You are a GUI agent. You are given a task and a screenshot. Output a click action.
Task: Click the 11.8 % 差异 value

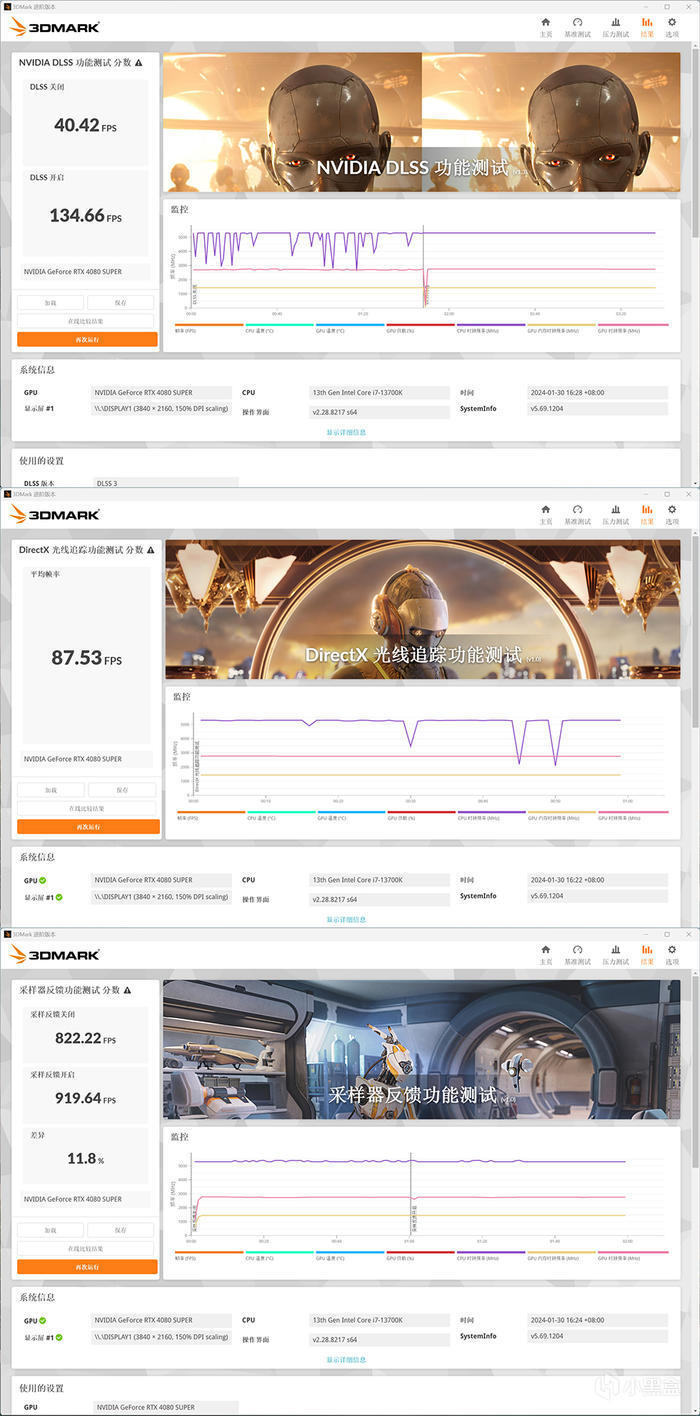pyautogui.click(x=86, y=1158)
